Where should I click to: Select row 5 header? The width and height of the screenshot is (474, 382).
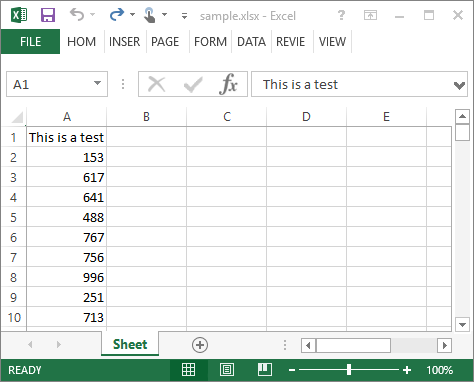click(13, 217)
